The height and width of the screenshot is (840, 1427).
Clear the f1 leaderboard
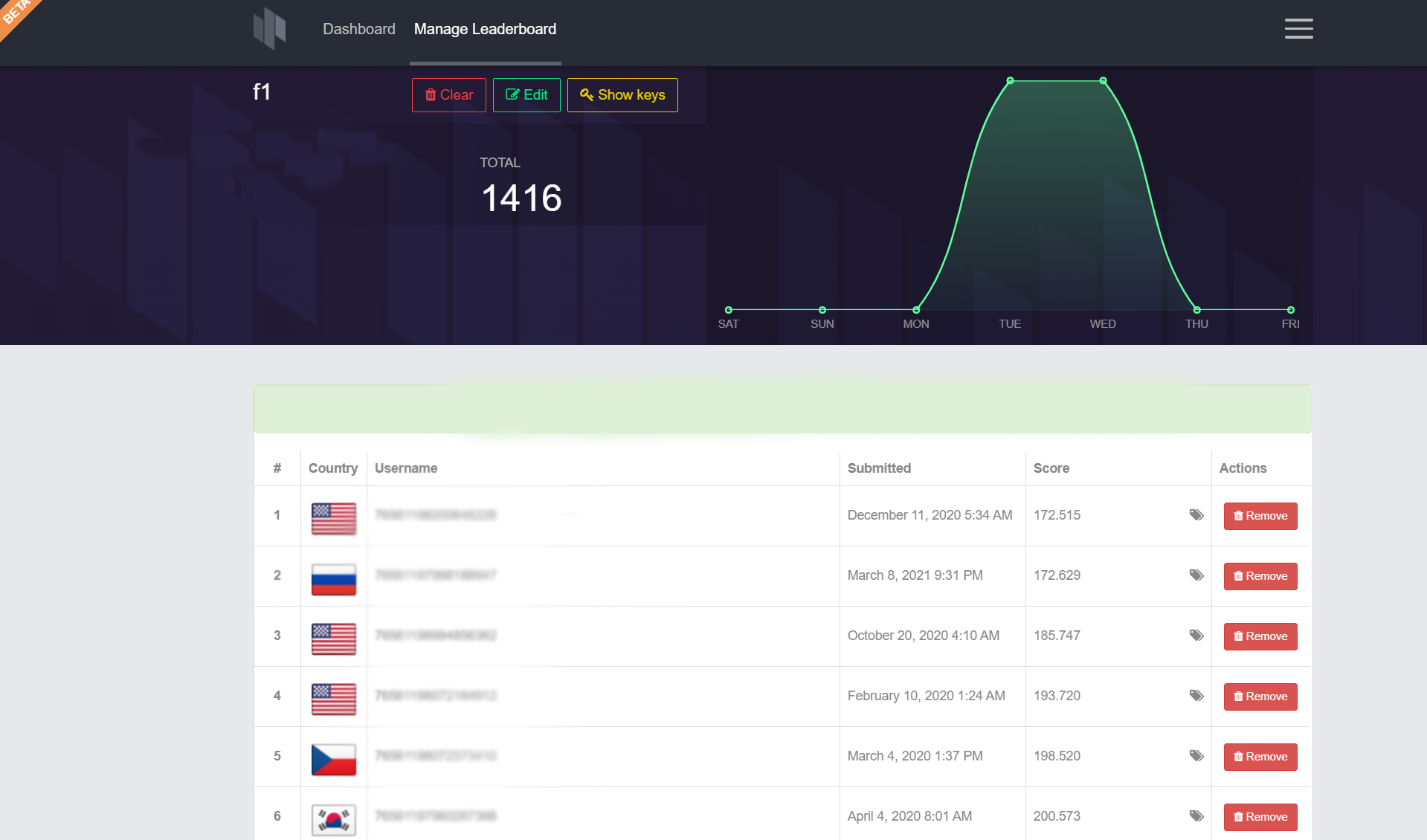click(x=449, y=95)
